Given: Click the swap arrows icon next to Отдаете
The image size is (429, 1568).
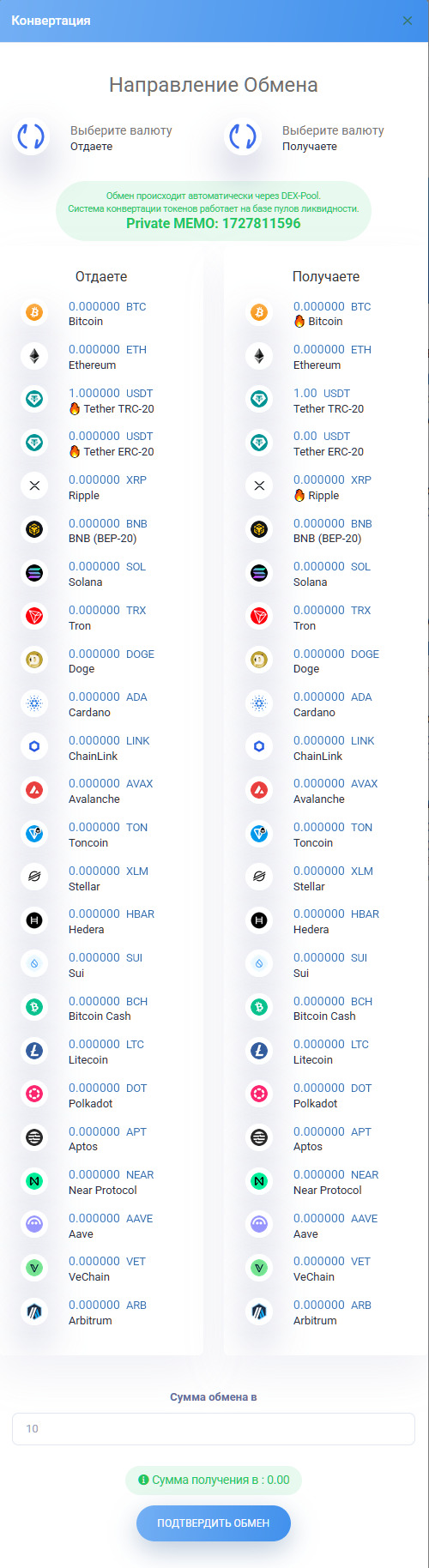Looking at the screenshot, I should (31, 136).
